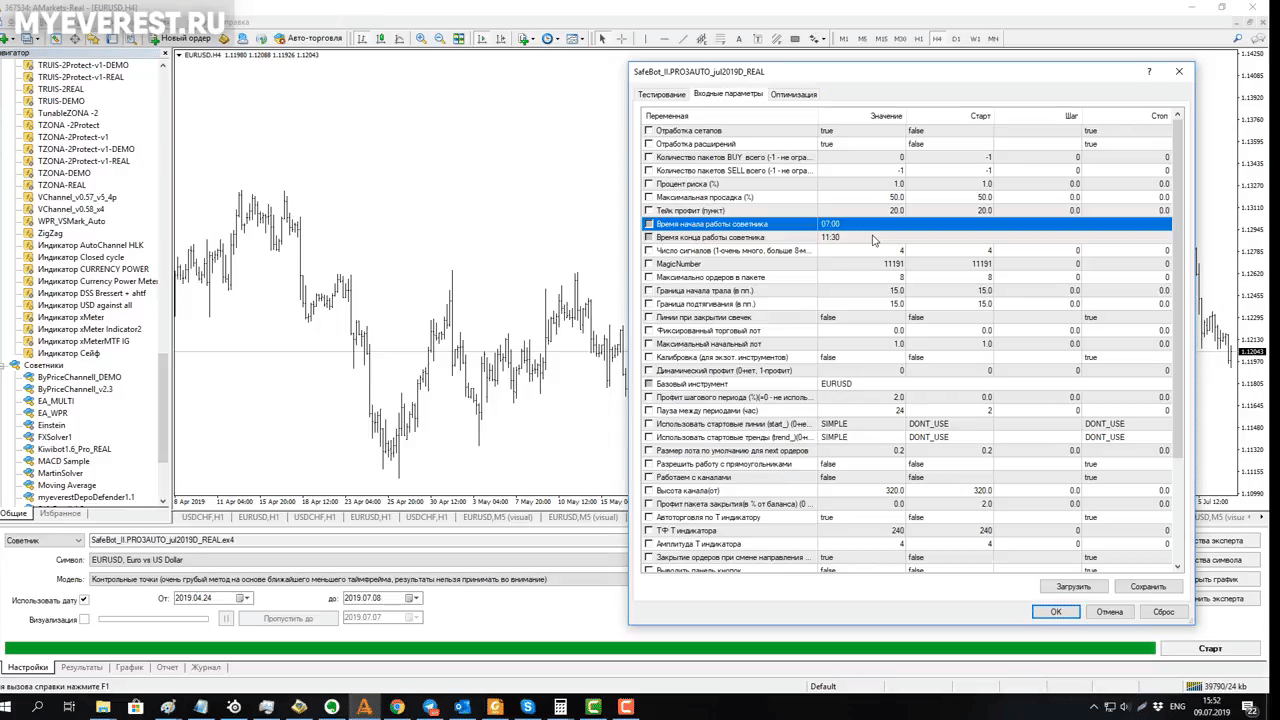Click the visualization speed slider

pyautogui.click(x=154, y=619)
